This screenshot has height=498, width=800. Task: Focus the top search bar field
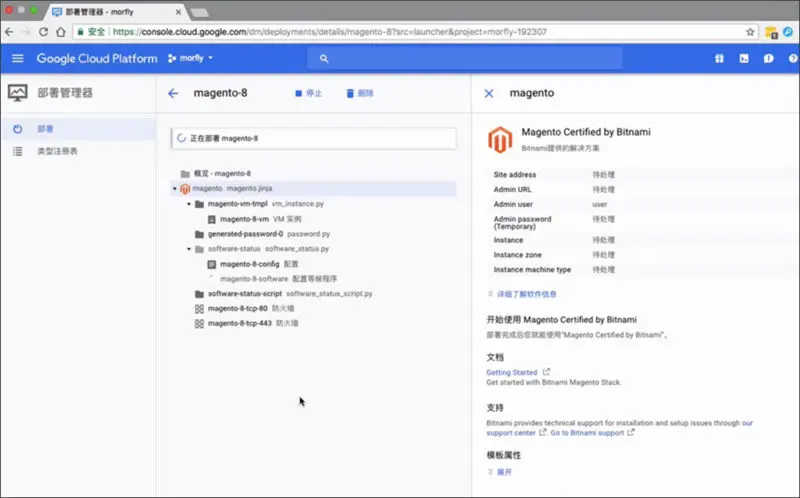464,59
